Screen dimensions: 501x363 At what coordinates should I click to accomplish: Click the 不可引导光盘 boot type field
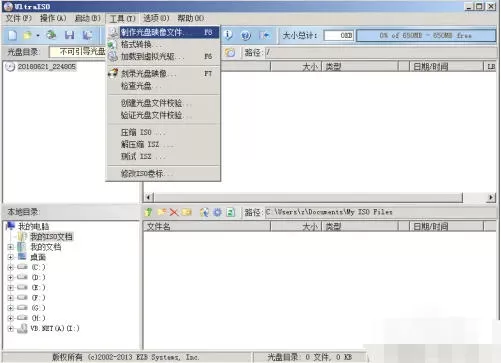(78, 52)
